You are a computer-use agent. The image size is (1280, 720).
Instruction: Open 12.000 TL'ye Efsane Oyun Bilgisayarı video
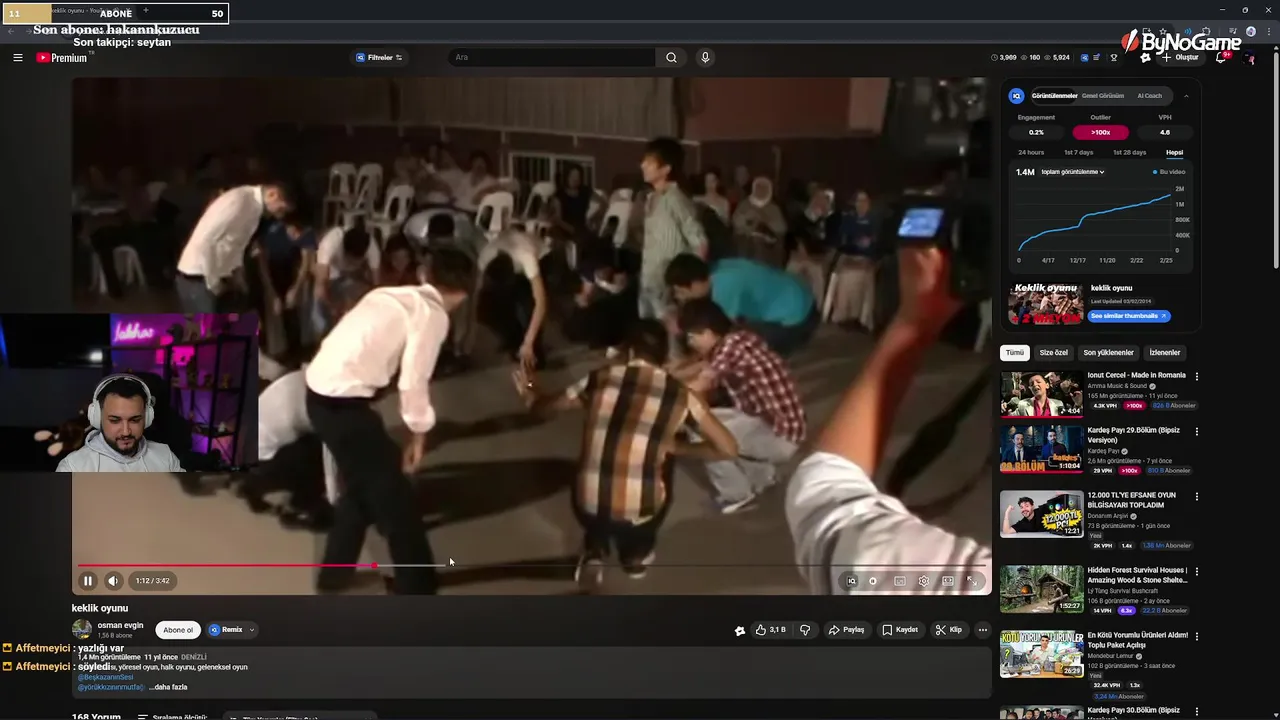pyautogui.click(x=1041, y=514)
